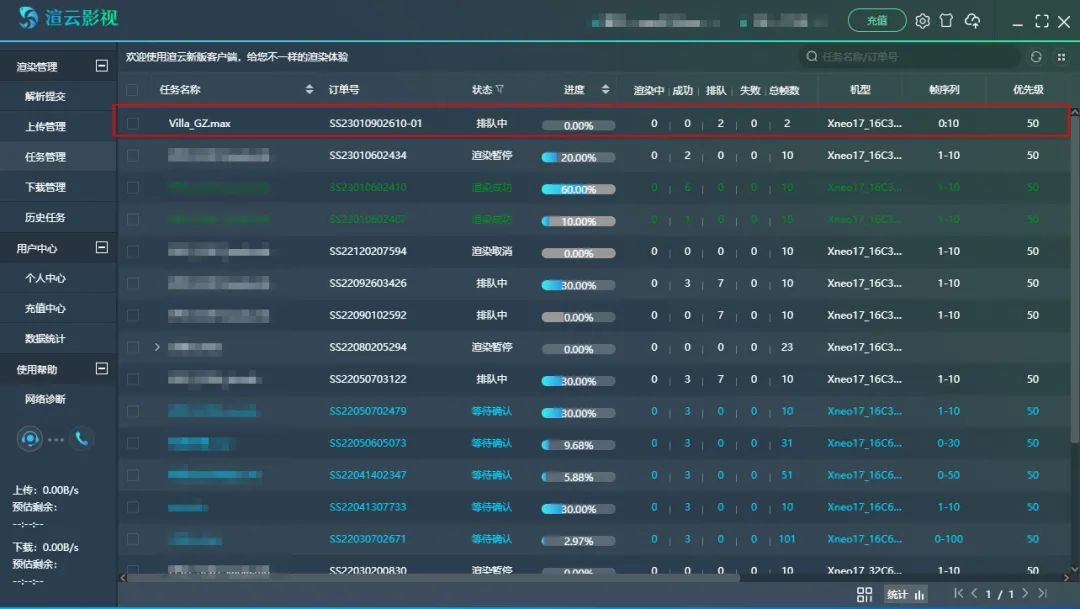Refresh the task list with refresh icon
Image resolution: width=1080 pixels, height=609 pixels.
(1036, 57)
